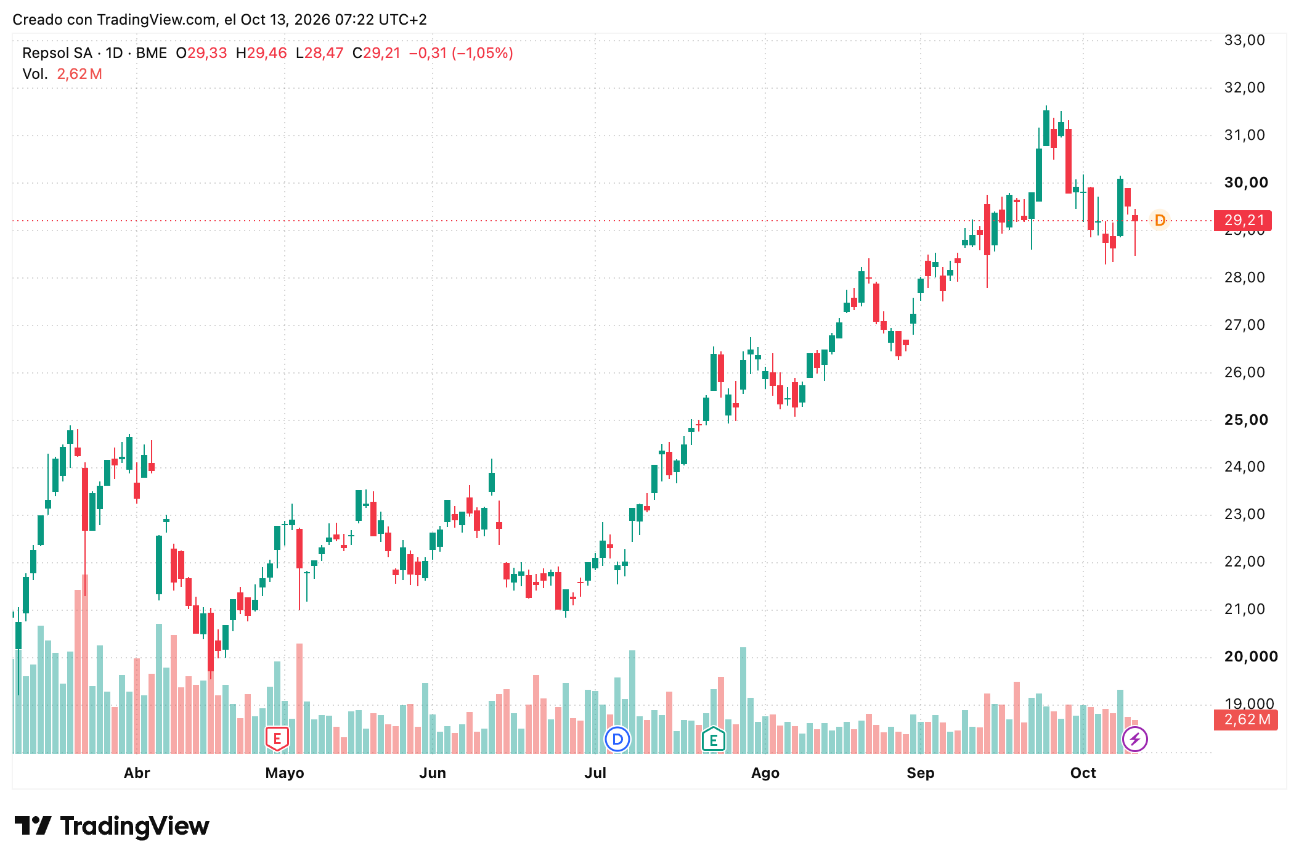Image resolution: width=1299 pixels, height=863 pixels.
Task: Click the close value C29,21
Action: (x=376, y=53)
